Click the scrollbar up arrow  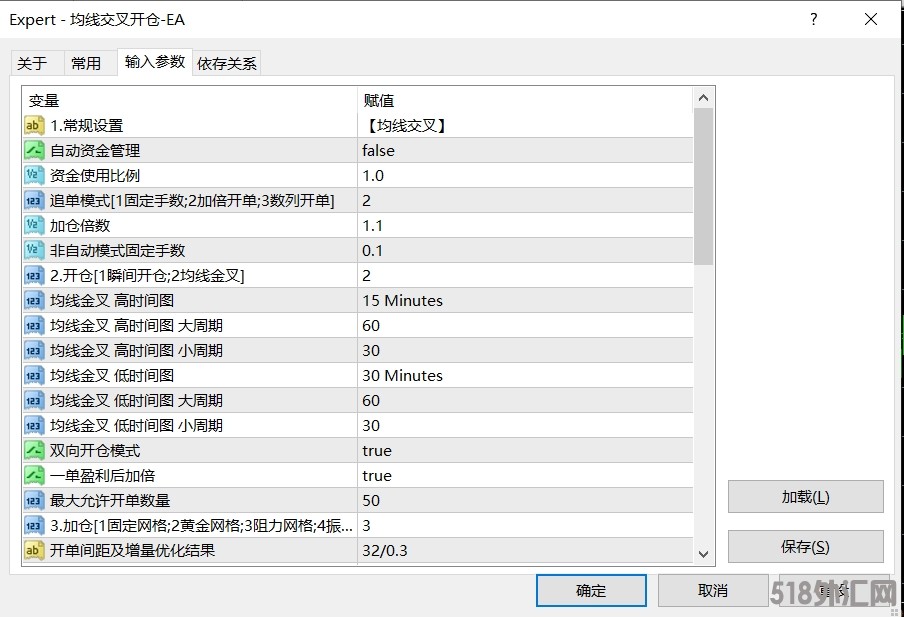coord(703,98)
